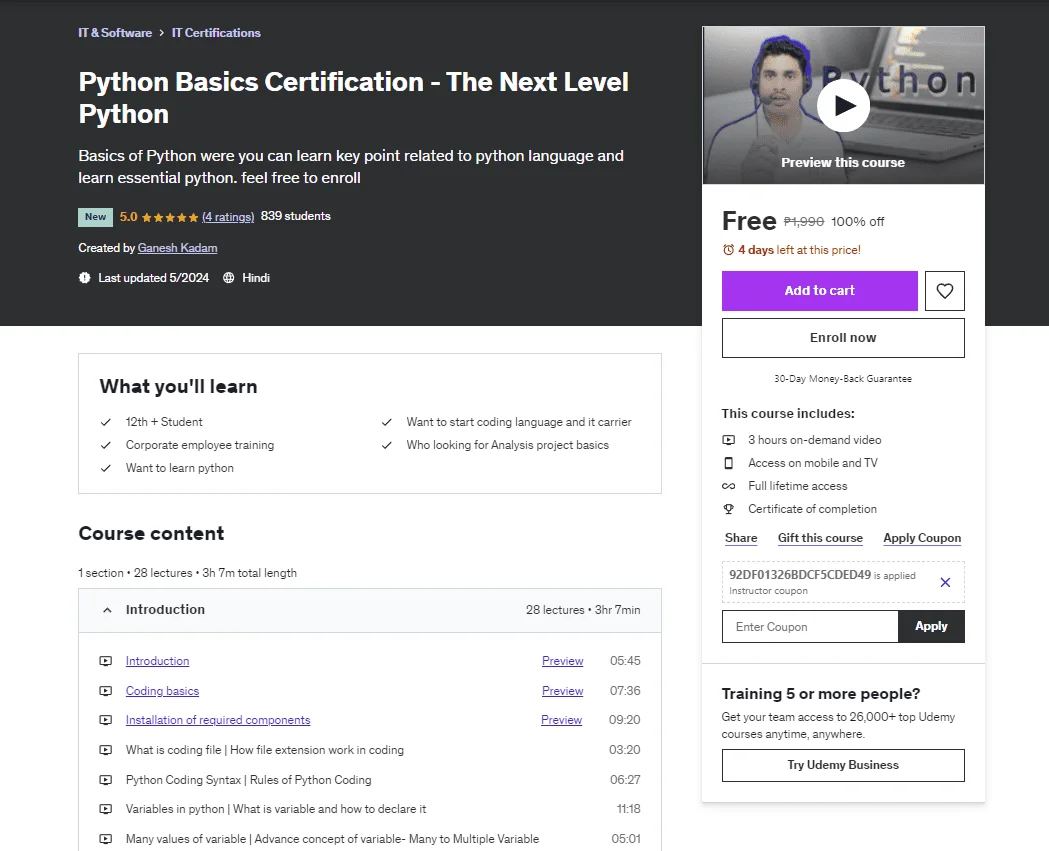Click What is coding file lecture row
Viewport: 1049px width, 851px height.
pyautogui.click(x=370, y=750)
